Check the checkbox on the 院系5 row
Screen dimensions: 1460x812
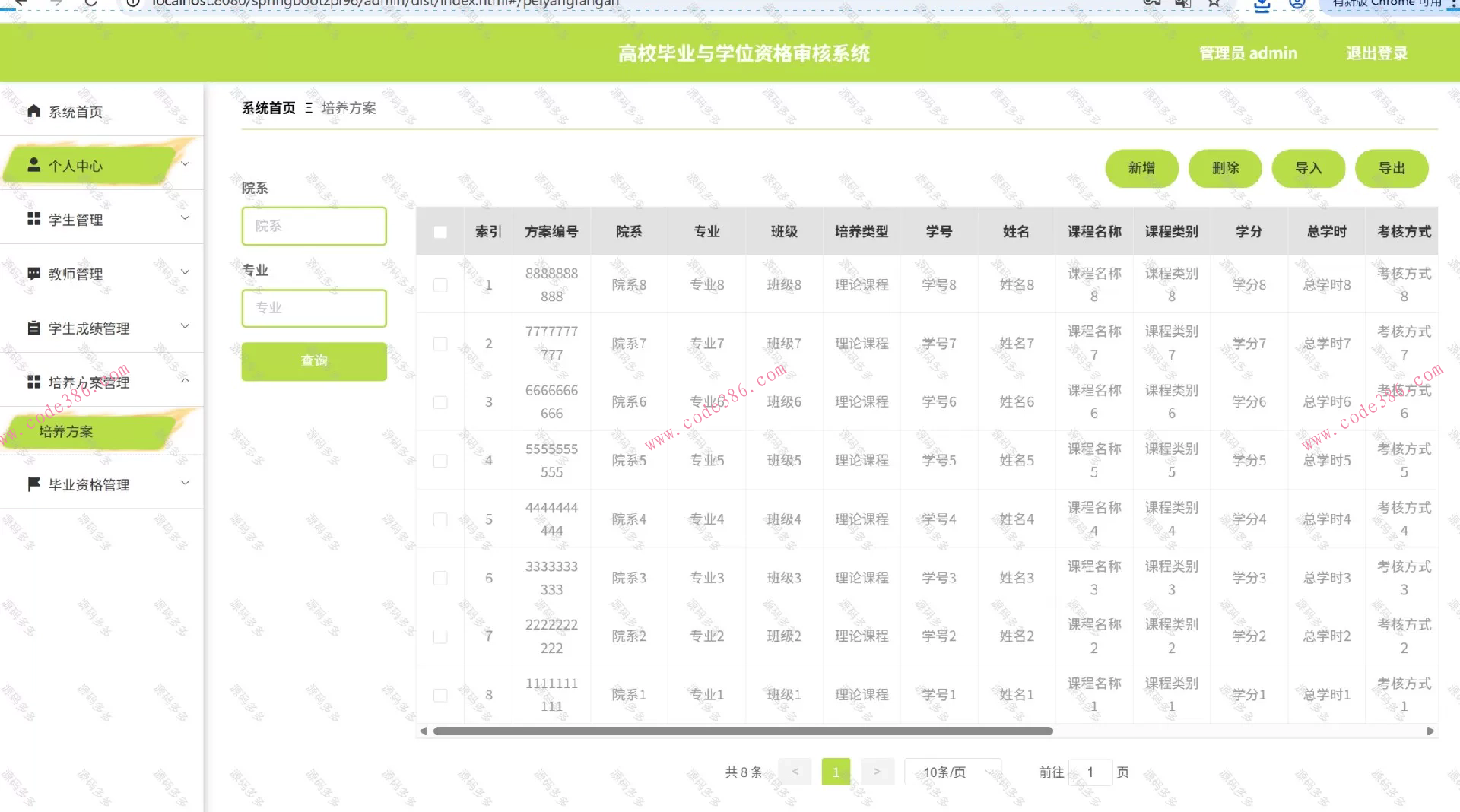[440, 460]
